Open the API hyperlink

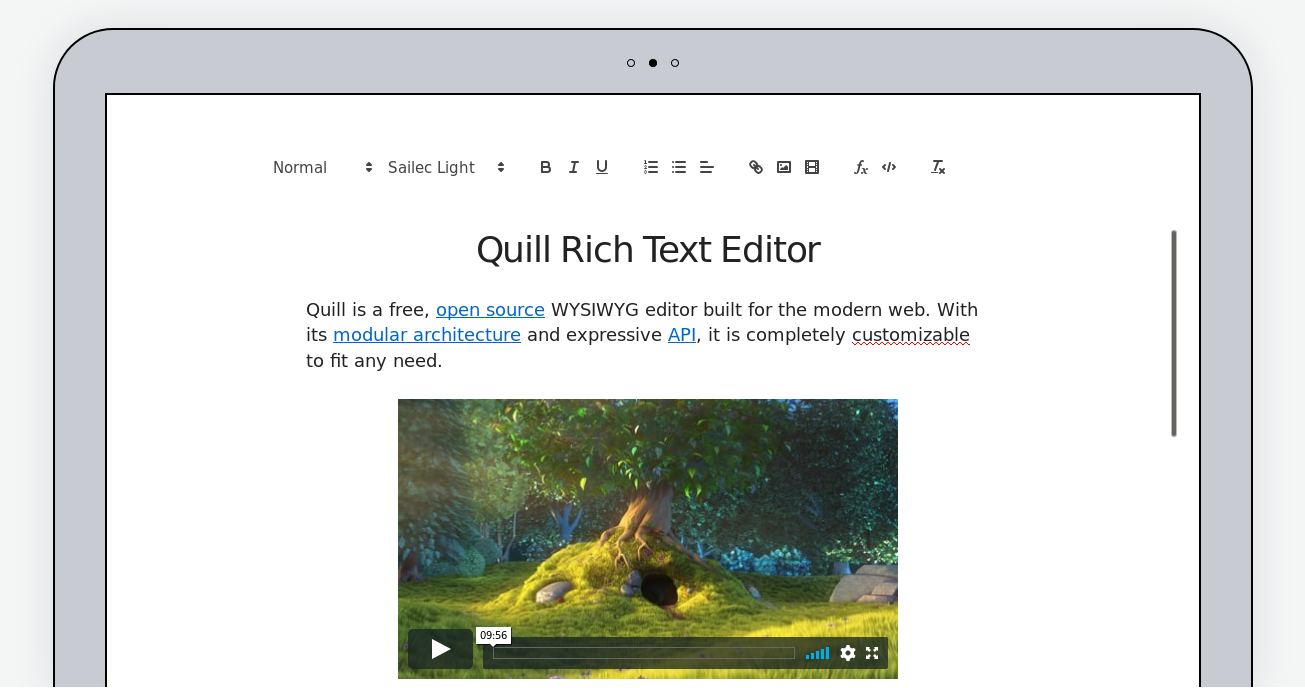(682, 335)
